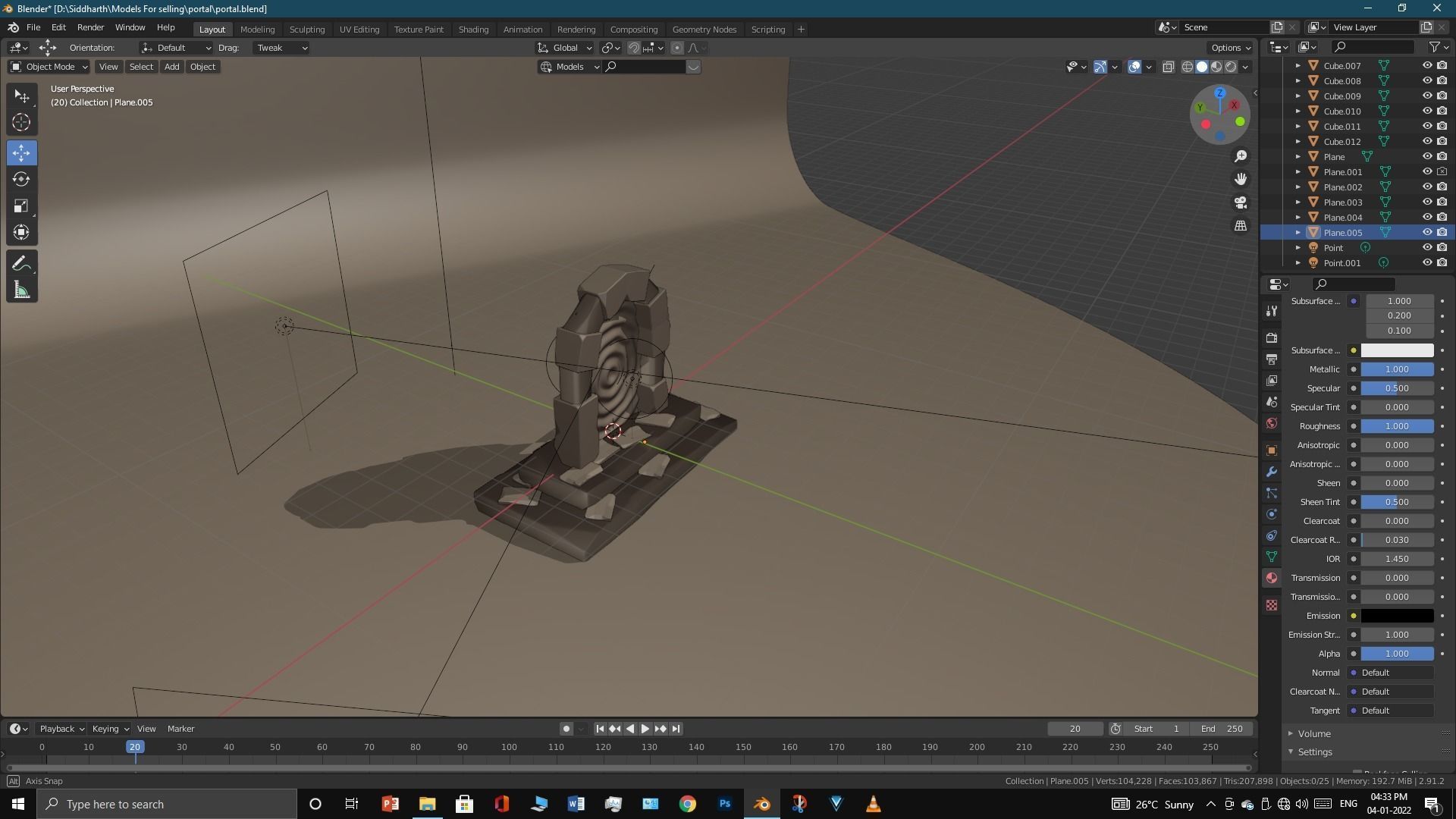
Task: Open the File menu
Action: coord(33,28)
